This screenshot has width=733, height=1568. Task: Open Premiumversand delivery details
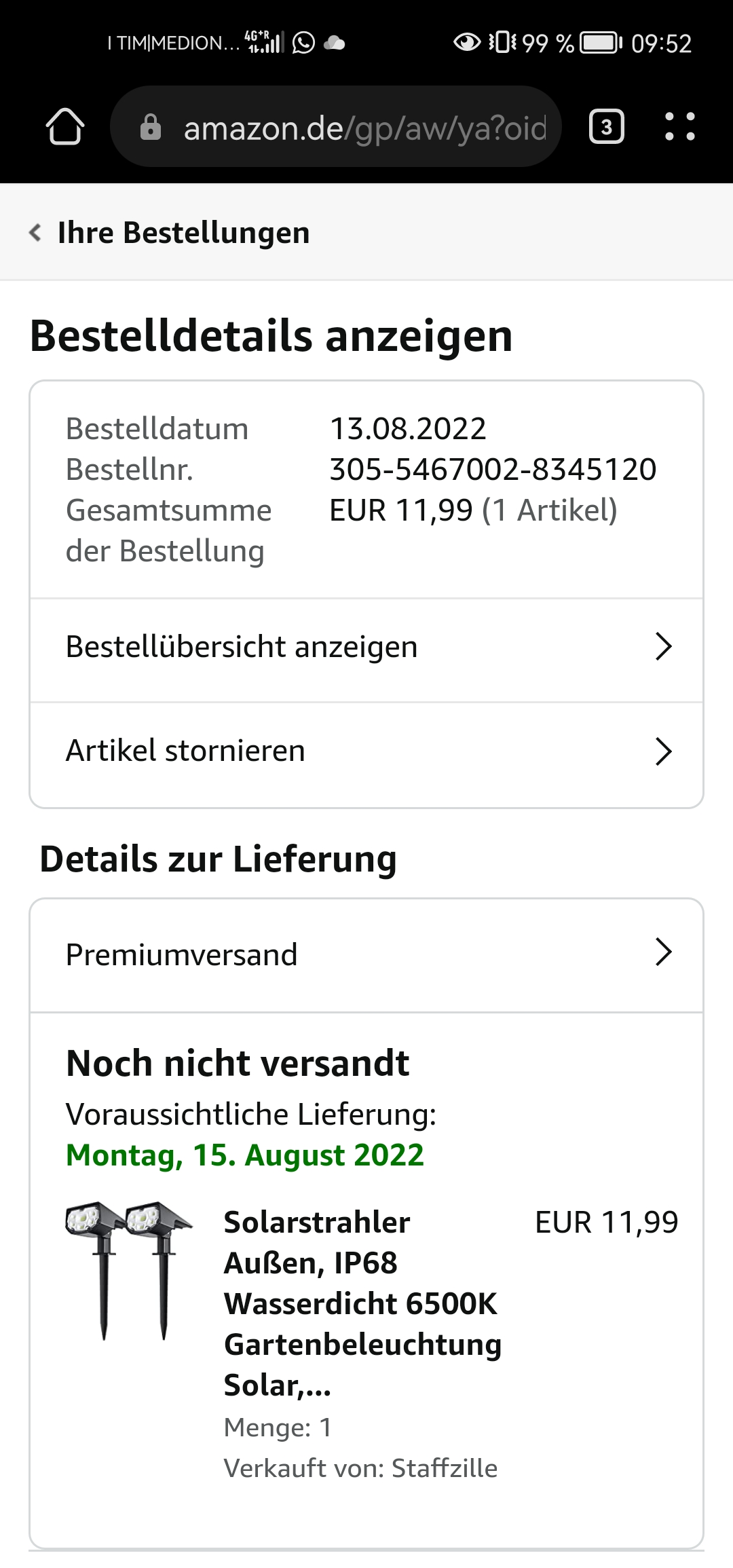coord(366,956)
